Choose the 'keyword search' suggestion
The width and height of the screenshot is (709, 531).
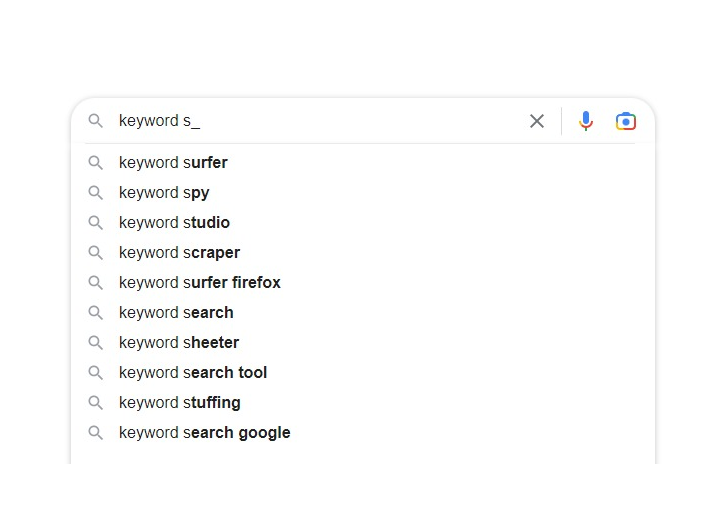pyautogui.click(x=176, y=312)
